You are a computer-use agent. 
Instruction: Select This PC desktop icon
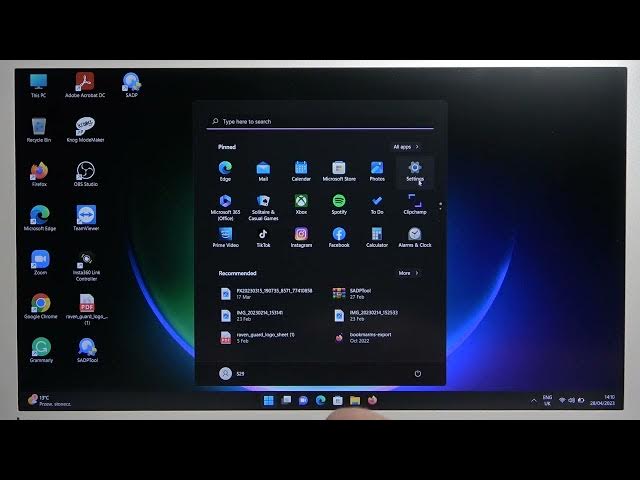click(x=38, y=85)
